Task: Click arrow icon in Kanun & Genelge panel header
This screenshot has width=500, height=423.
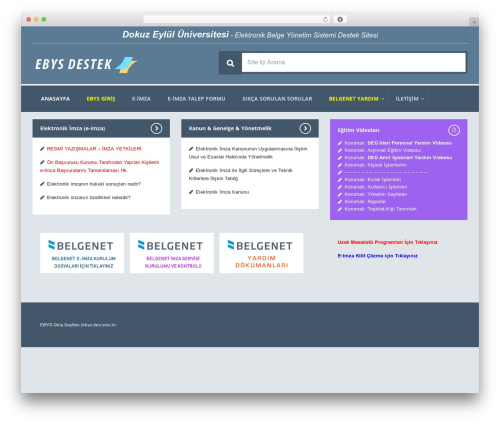Action: click(x=305, y=128)
